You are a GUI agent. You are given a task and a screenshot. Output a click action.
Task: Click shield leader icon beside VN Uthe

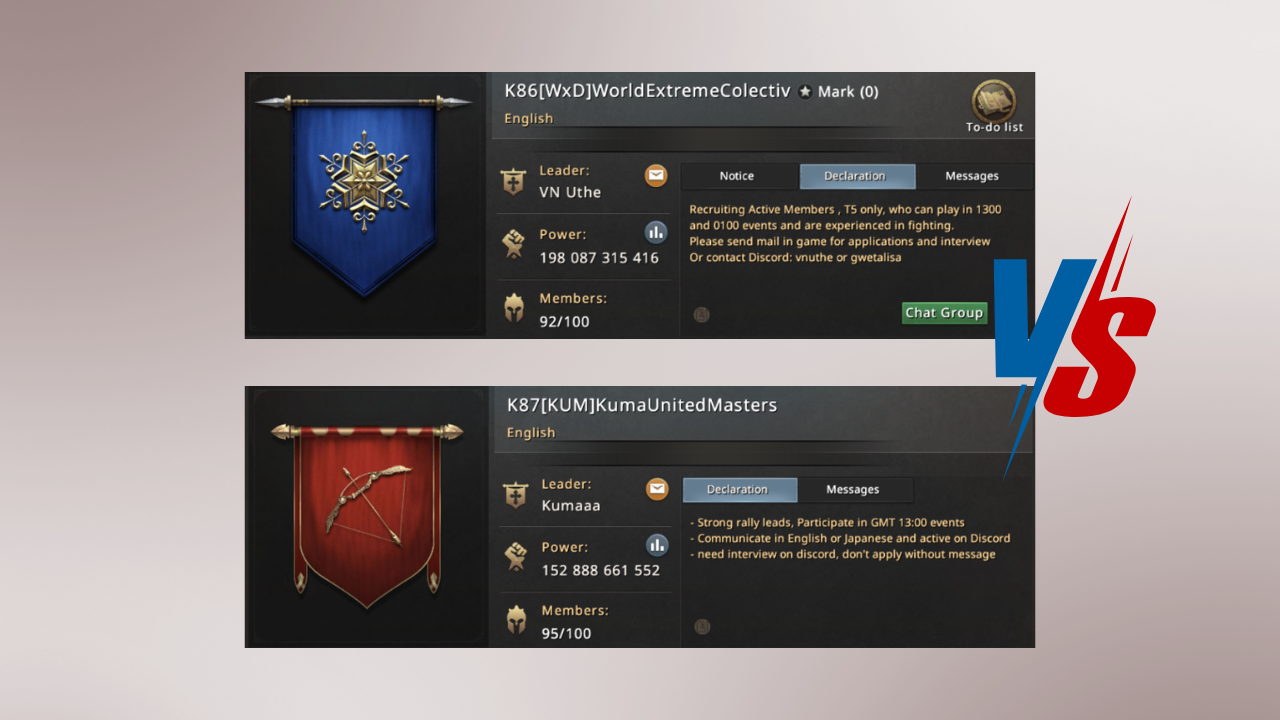click(x=514, y=181)
